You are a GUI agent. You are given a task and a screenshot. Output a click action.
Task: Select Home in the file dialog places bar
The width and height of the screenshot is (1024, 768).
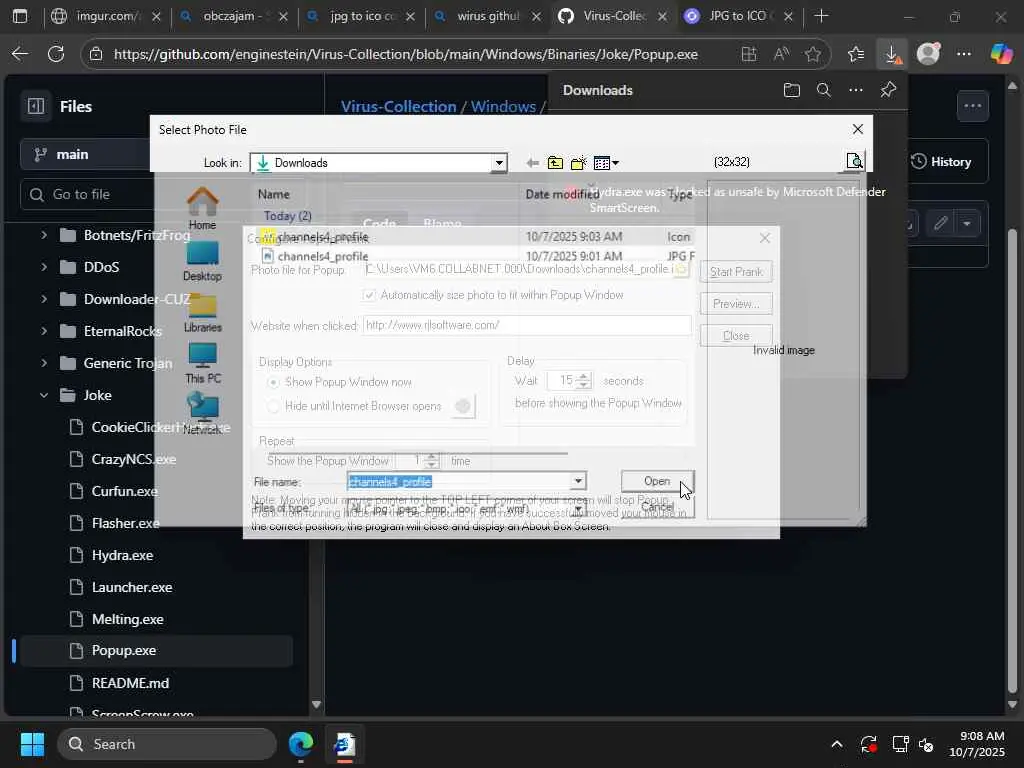202,208
